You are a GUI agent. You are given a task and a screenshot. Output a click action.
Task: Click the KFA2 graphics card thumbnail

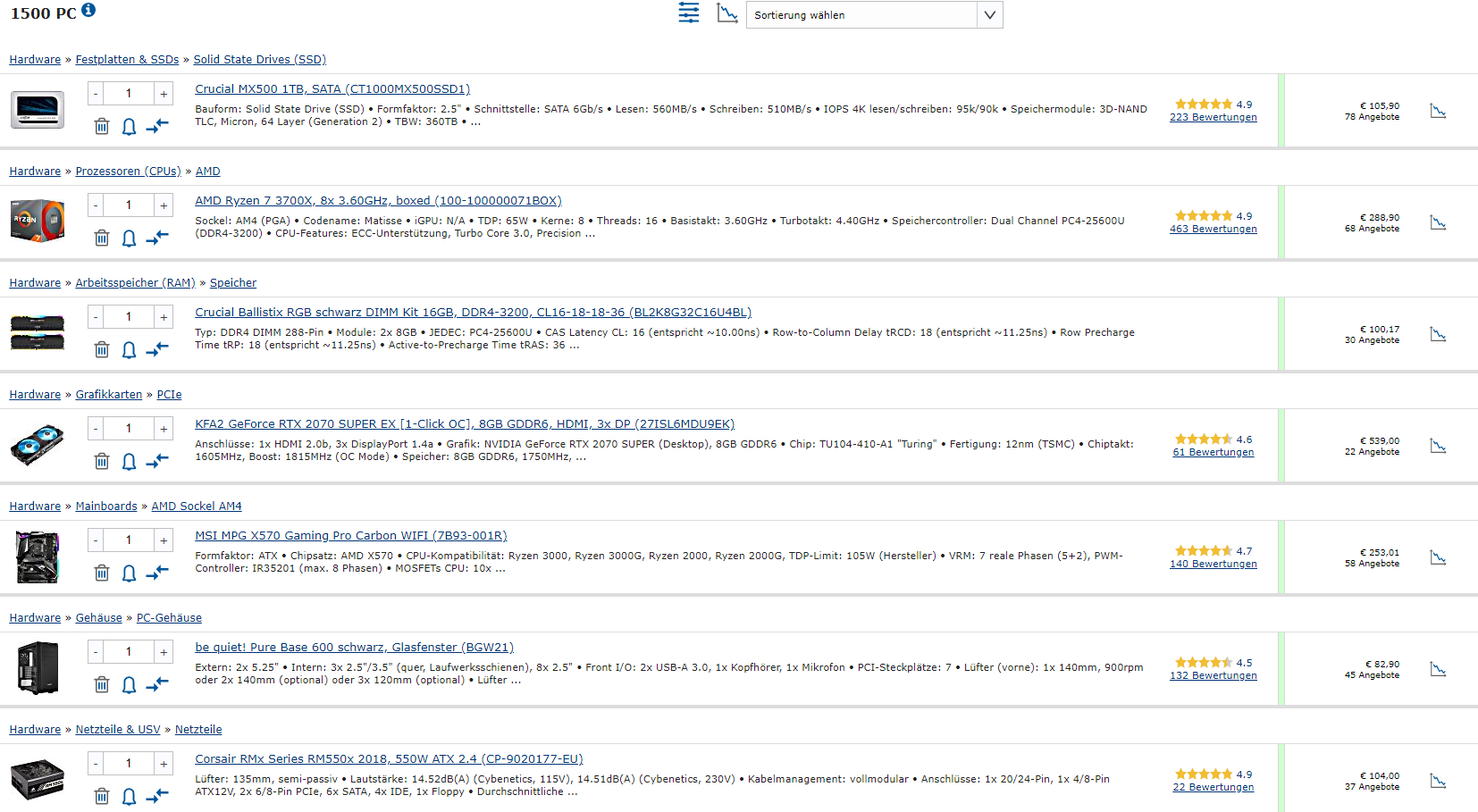click(x=38, y=445)
